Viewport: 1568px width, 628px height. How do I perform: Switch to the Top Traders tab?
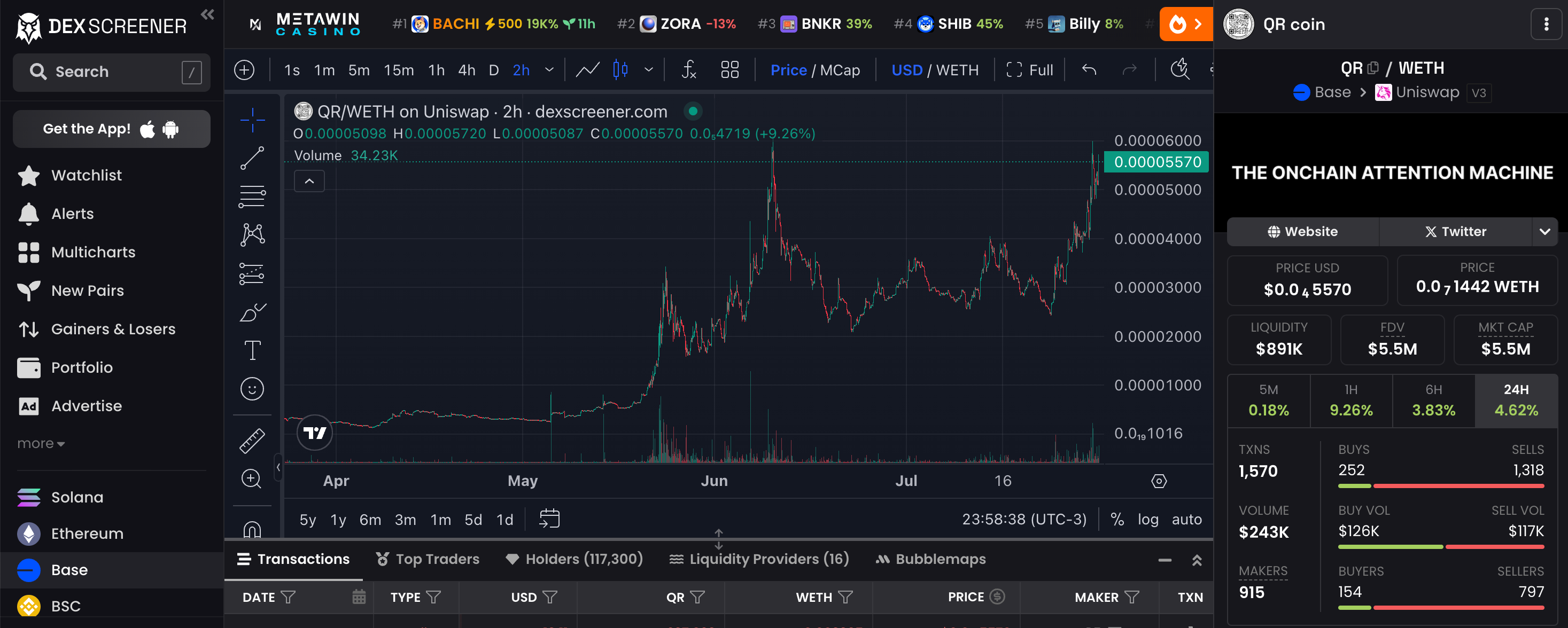pyautogui.click(x=428, y=559)
